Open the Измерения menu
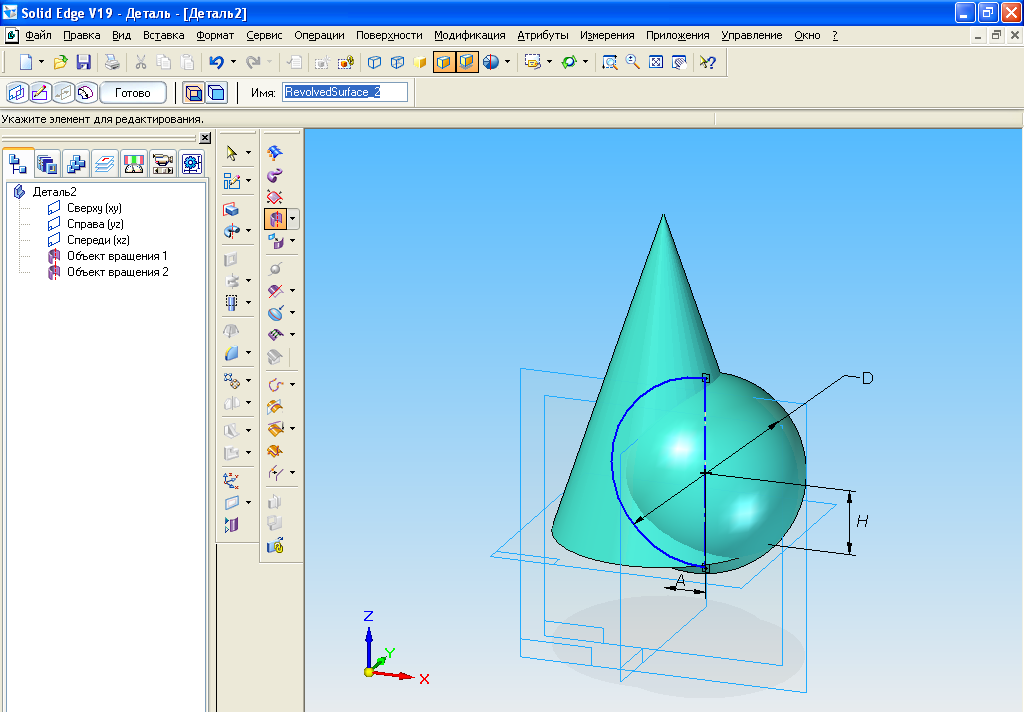This screenshot has width=1024, height=712. point(606,35)
